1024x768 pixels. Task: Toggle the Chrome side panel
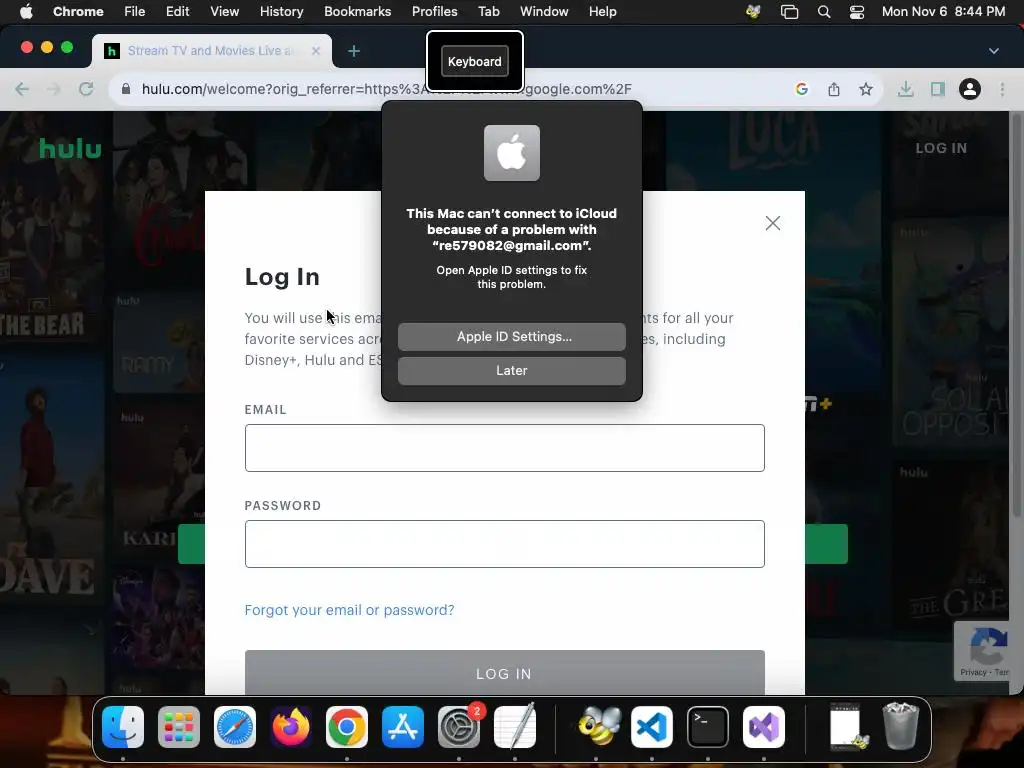click(x=938, y=89)
